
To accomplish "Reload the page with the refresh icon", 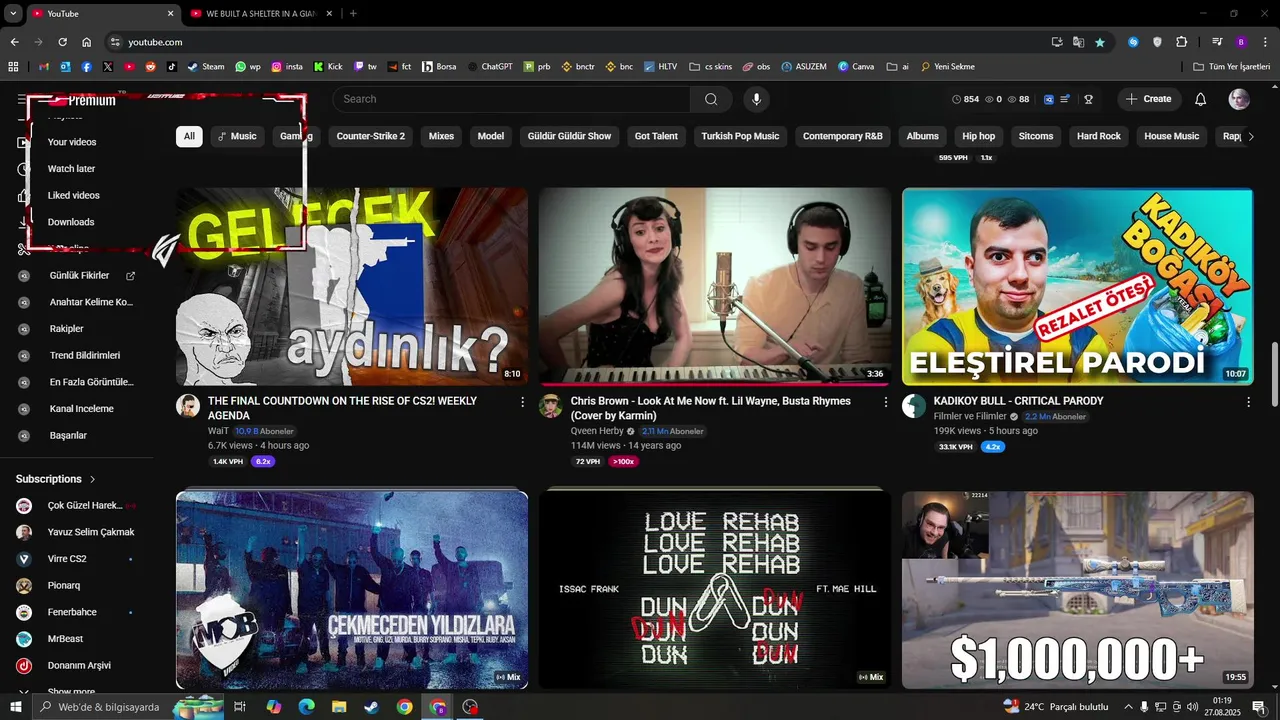I will (62, 42).
